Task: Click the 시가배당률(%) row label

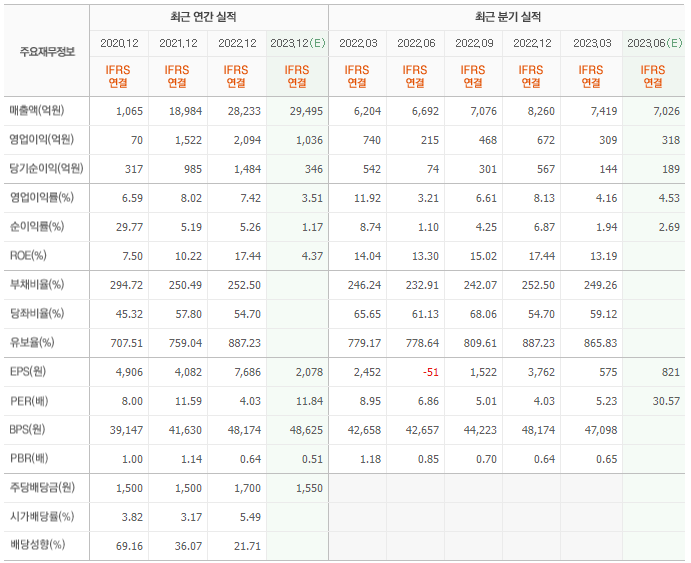Action: pyautogui.click(x=42, y=516)
